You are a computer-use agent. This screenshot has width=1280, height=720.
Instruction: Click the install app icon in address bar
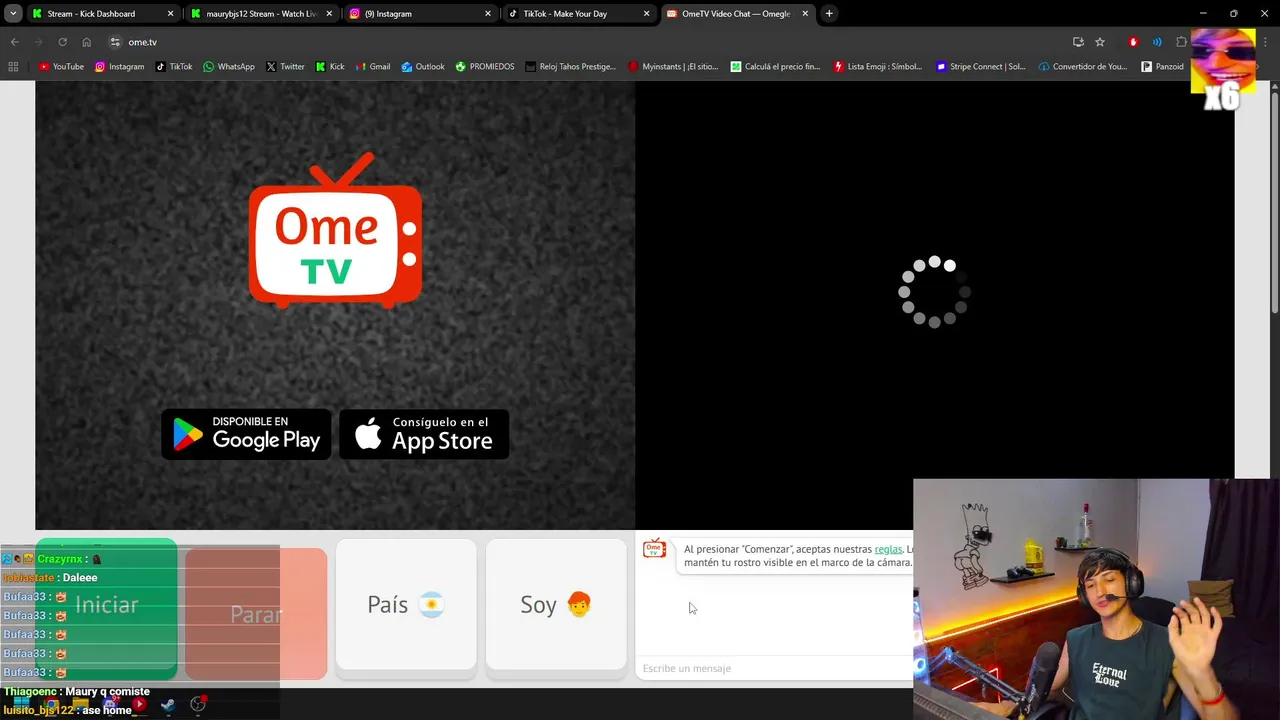[1078, 42]
